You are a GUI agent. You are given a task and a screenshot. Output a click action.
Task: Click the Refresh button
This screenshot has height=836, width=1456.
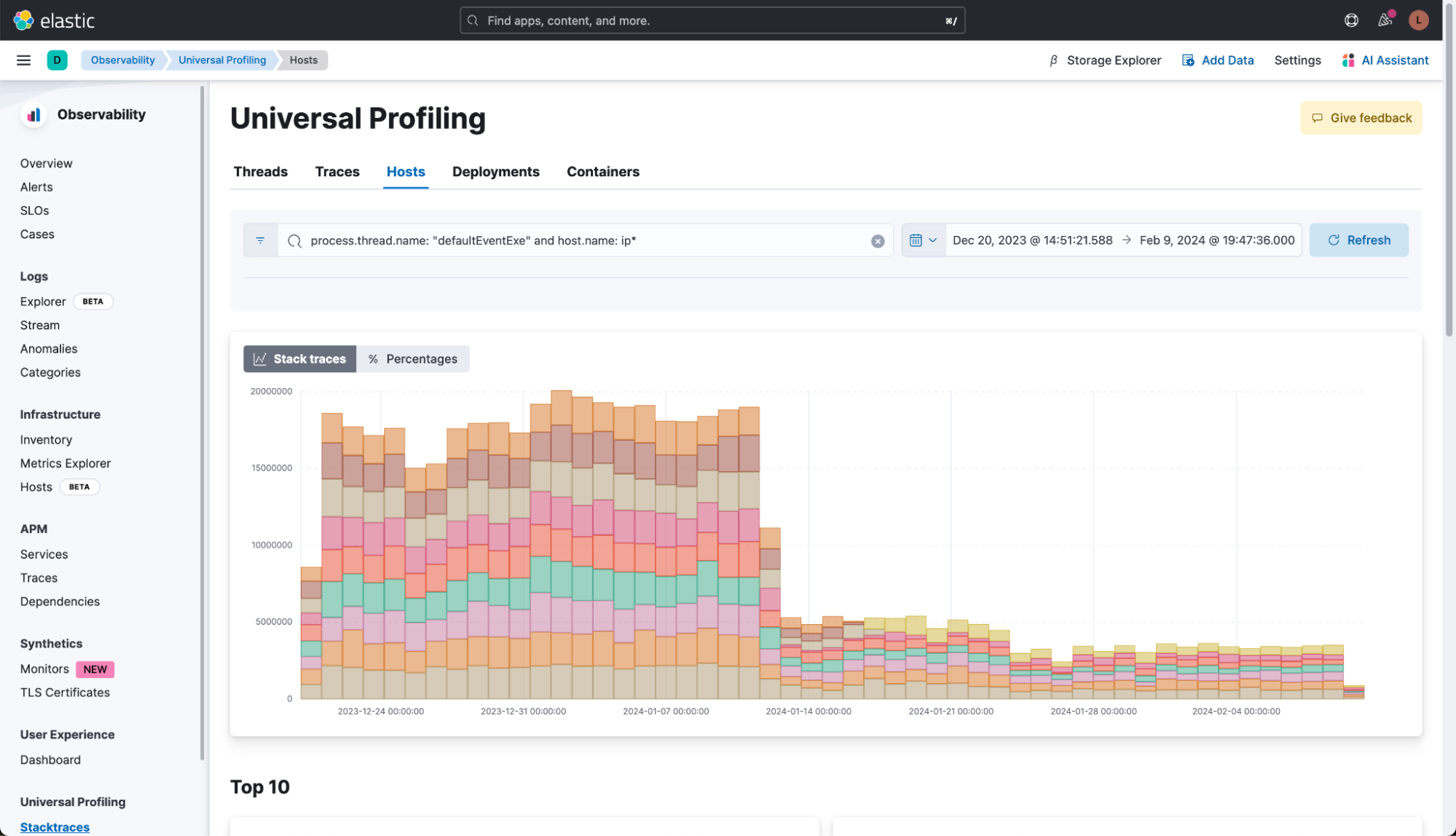tap(1358, 240)
